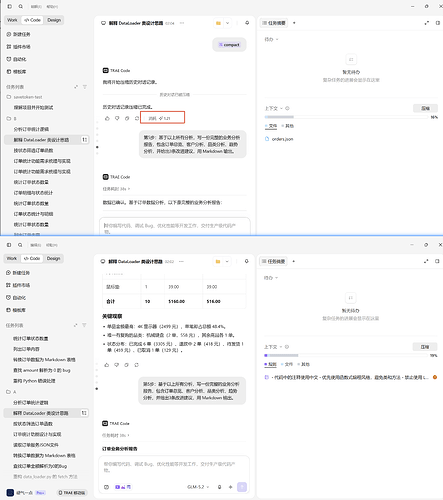
Task: Open 模板库 in the lower window sidebar
Action: click(x=16, y=310)
